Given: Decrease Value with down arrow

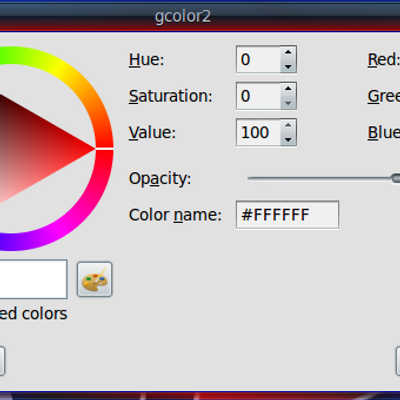Looking at the screenshot, I should coord(288,139).
